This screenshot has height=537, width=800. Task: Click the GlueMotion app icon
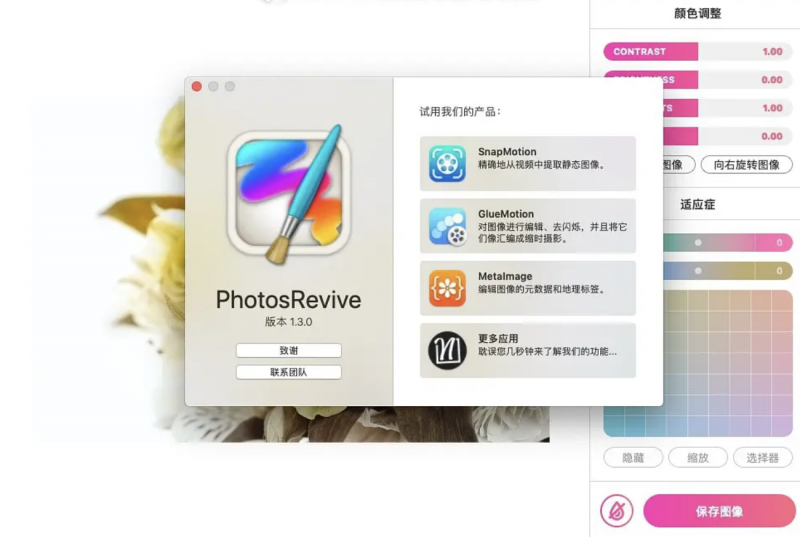447,226
